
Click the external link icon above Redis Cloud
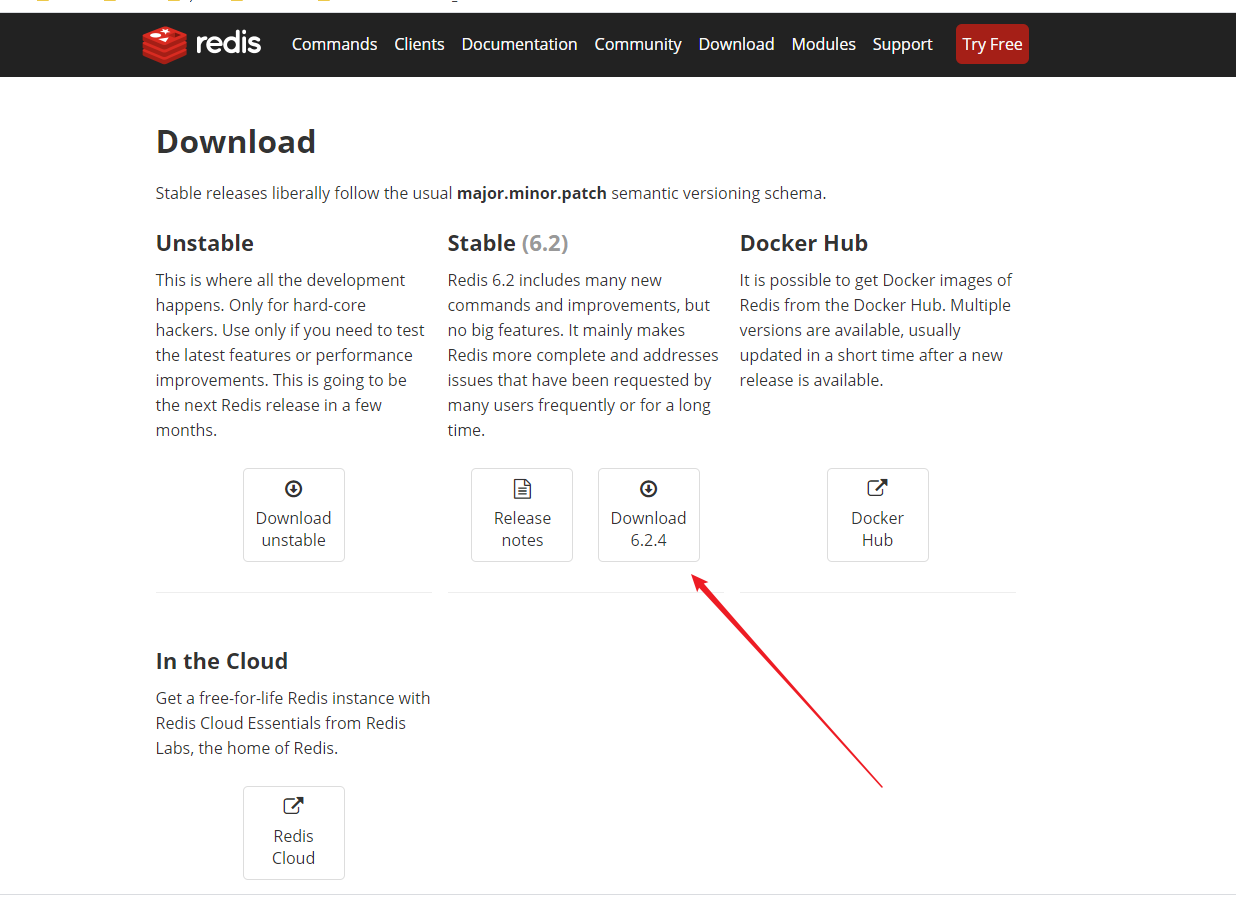click(294, 806)
